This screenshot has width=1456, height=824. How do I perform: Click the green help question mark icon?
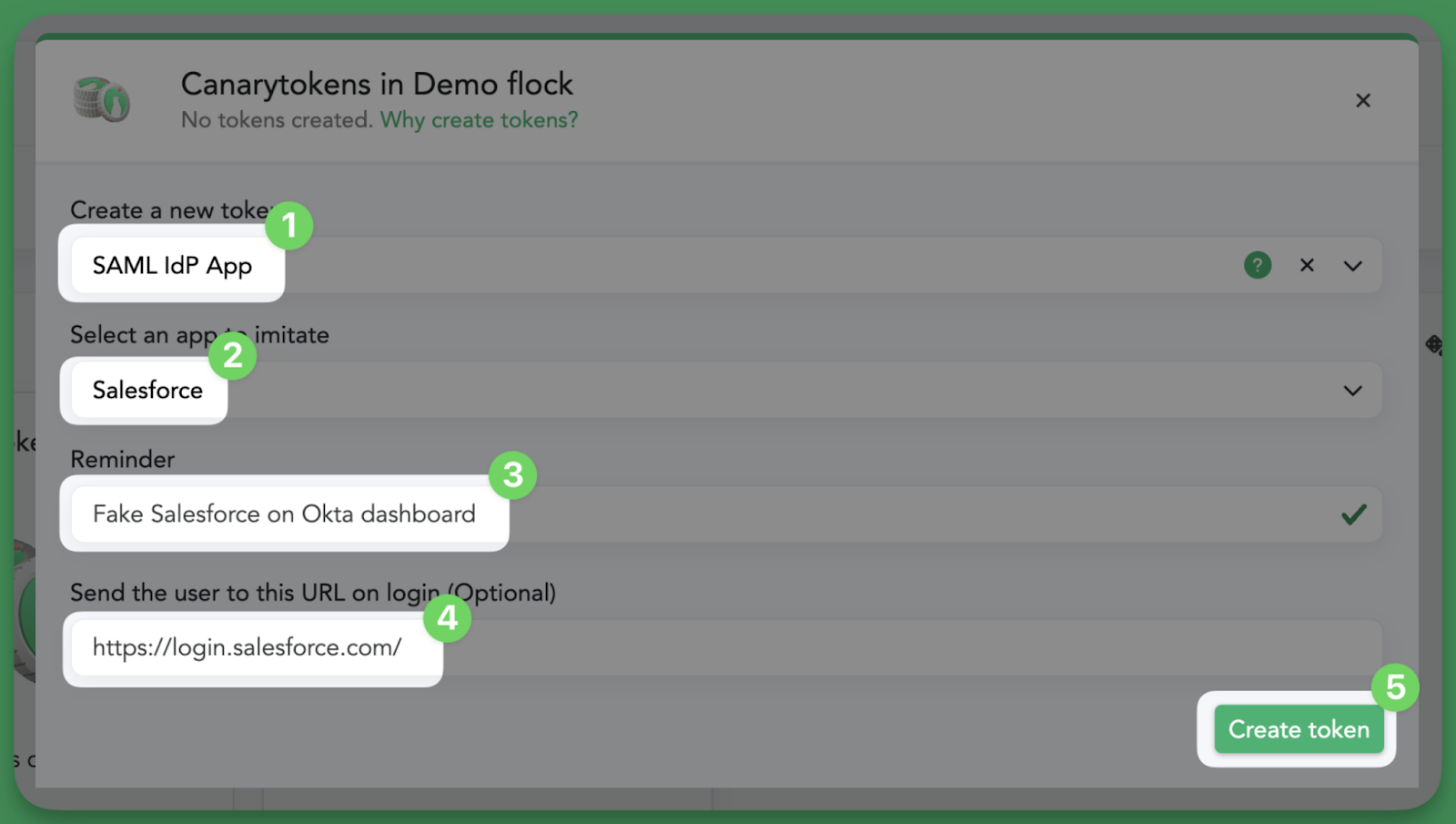click(1258, 266)
